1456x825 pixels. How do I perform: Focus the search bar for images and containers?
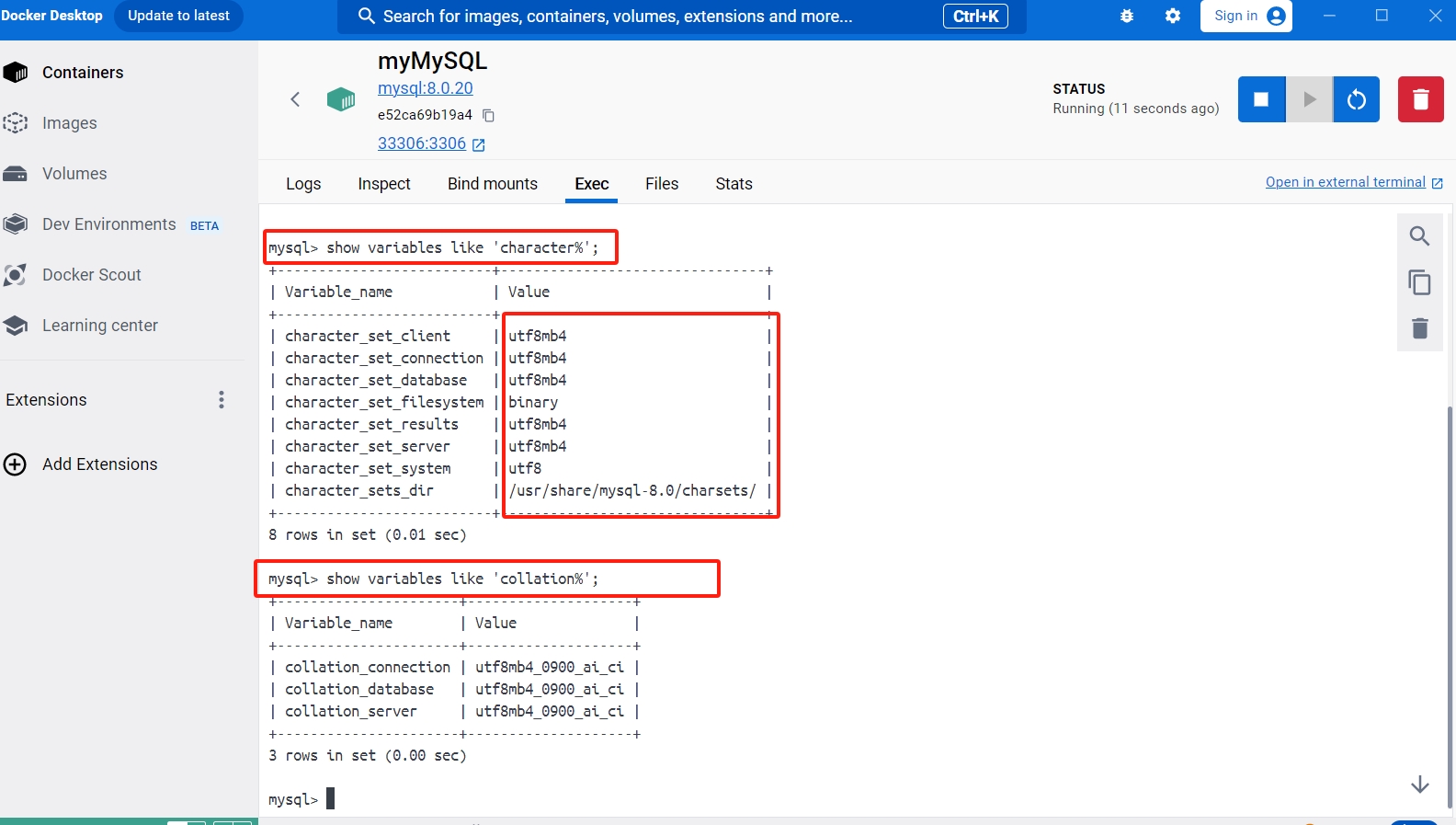pyautogui.click(x=682, y=17)
